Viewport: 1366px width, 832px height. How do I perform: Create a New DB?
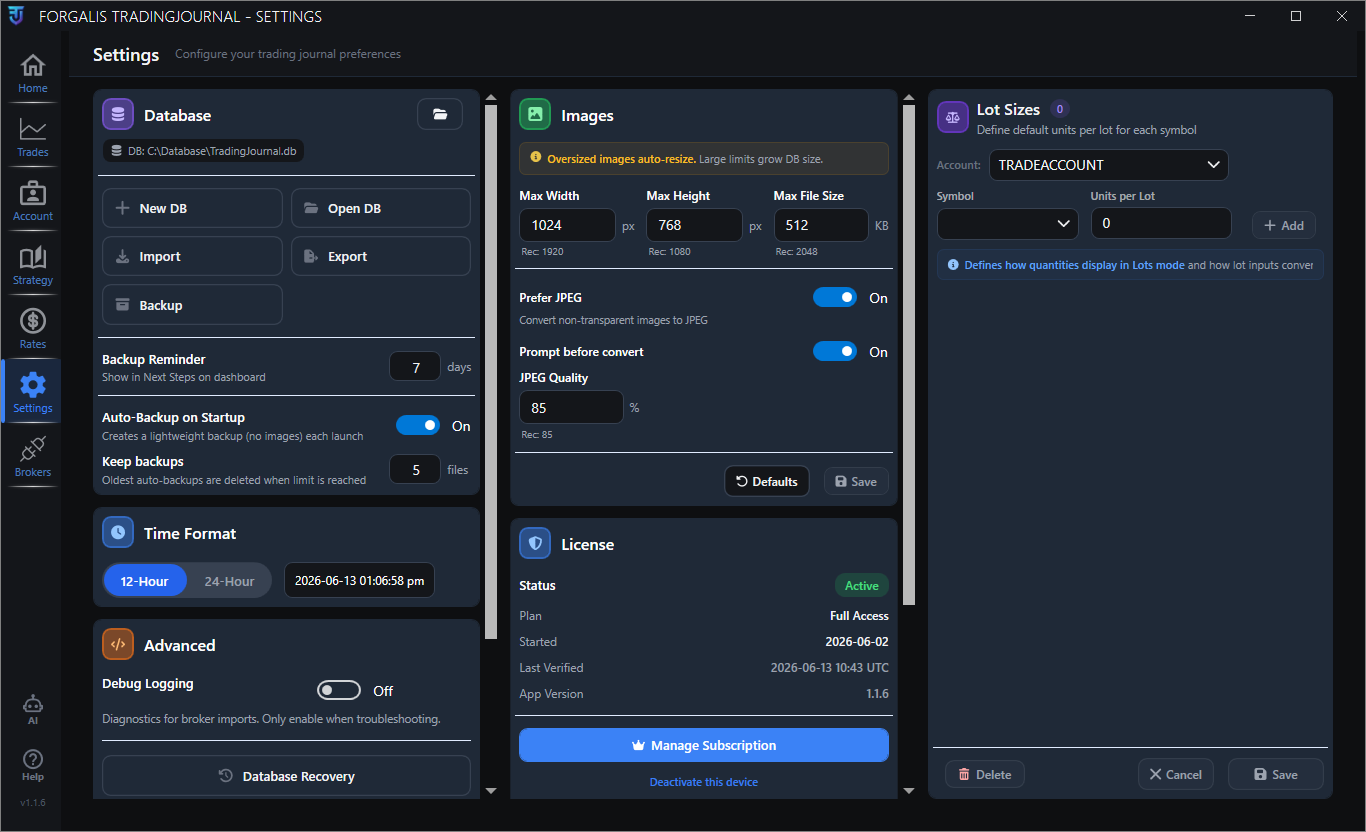coord(192,208)
